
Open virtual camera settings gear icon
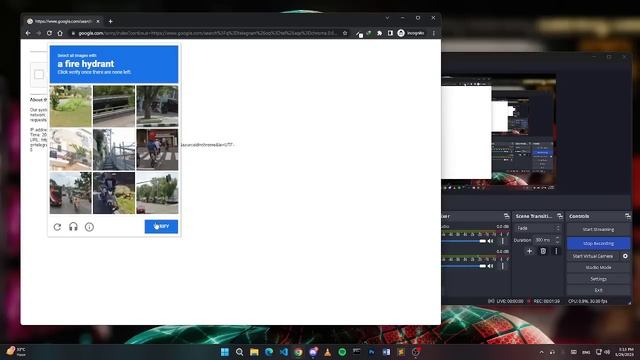pyautogui.click(x=625, y=256)
